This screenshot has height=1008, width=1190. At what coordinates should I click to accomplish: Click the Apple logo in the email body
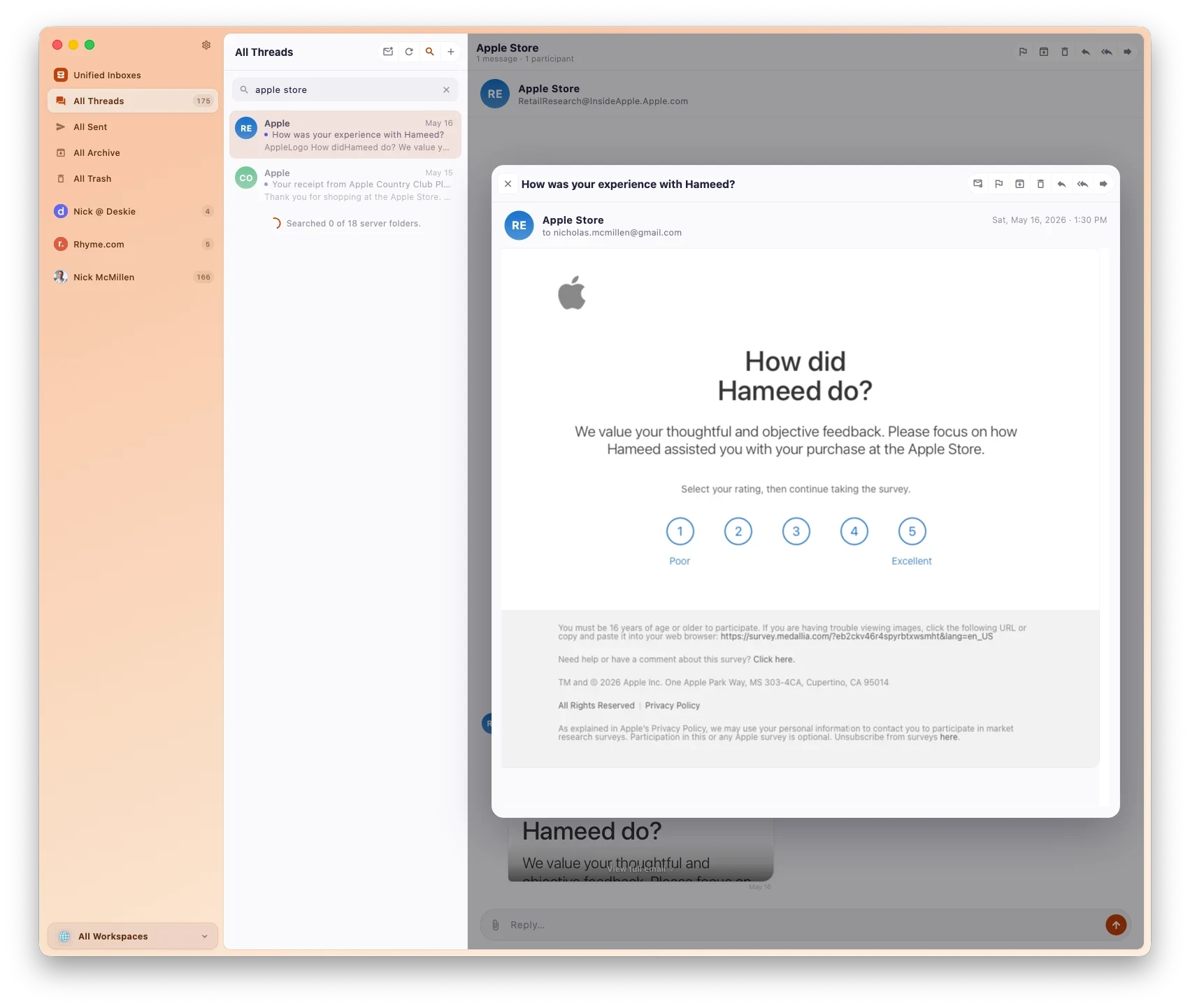pos(572,292)
